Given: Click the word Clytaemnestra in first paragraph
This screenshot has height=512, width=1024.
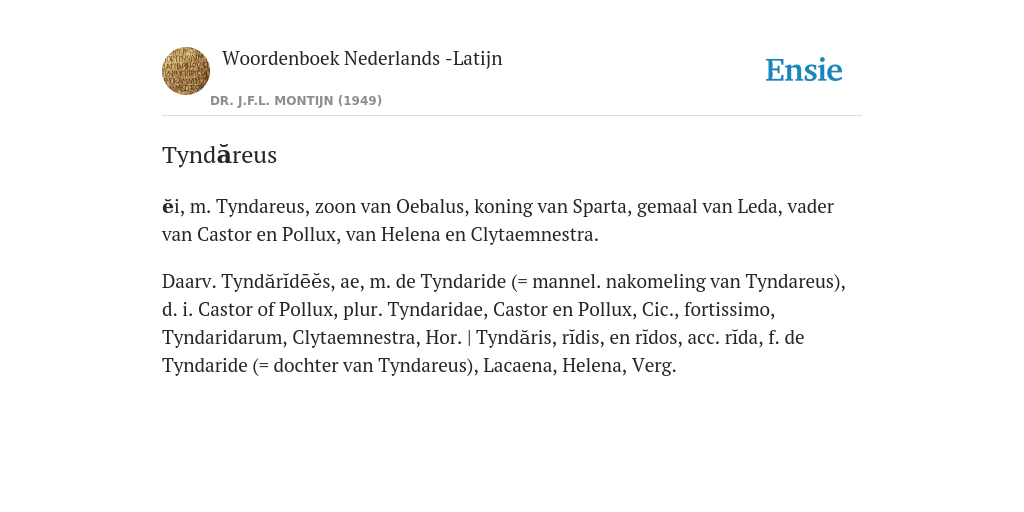Looking at the screenshot, I should click(534, 234).
